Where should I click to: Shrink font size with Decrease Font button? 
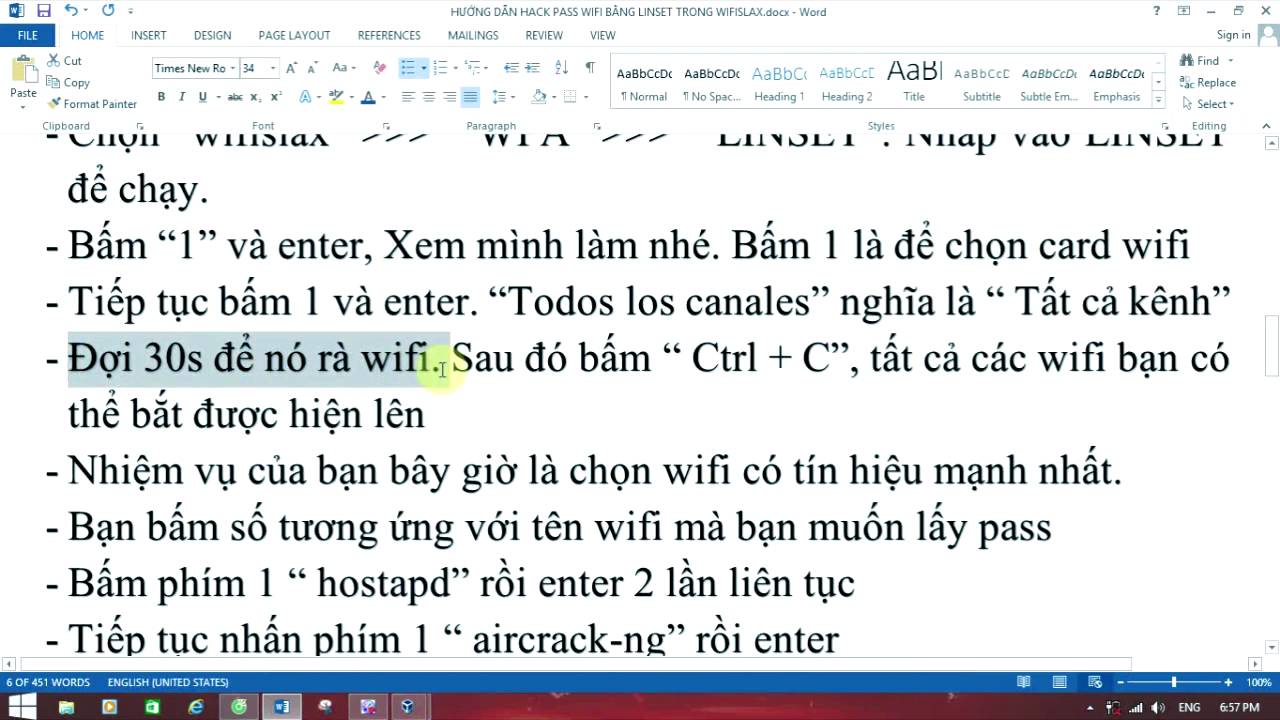[312, 68]
